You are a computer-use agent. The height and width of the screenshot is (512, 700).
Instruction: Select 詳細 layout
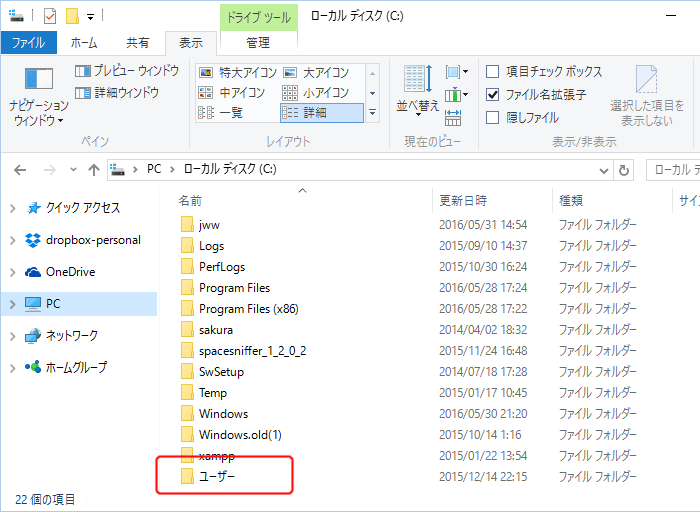coord(321,112)
